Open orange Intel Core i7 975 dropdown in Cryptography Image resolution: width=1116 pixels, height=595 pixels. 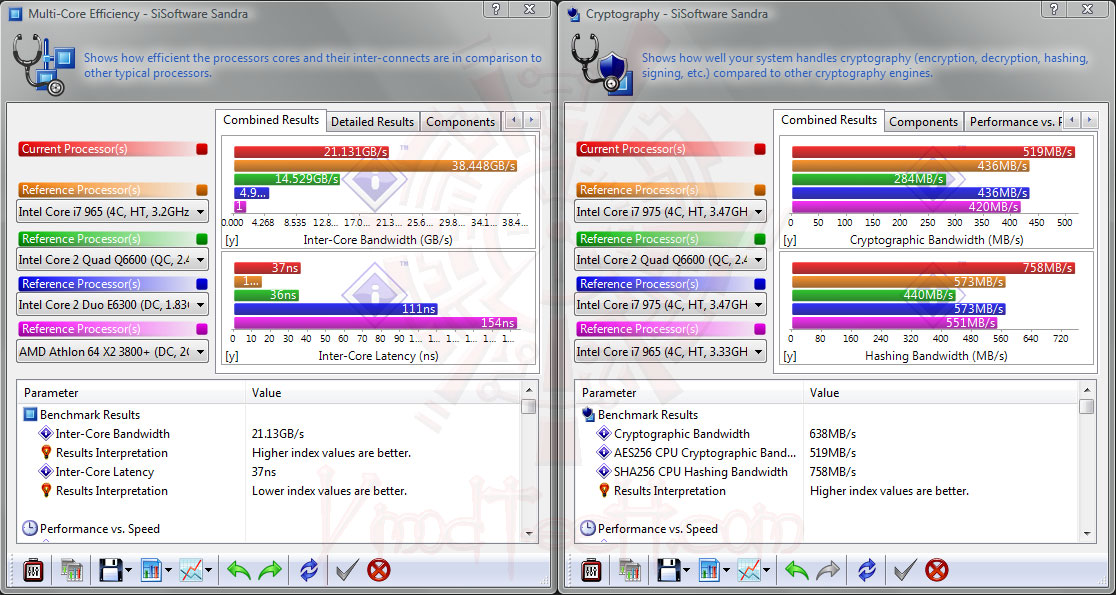(x=670, y=211)
